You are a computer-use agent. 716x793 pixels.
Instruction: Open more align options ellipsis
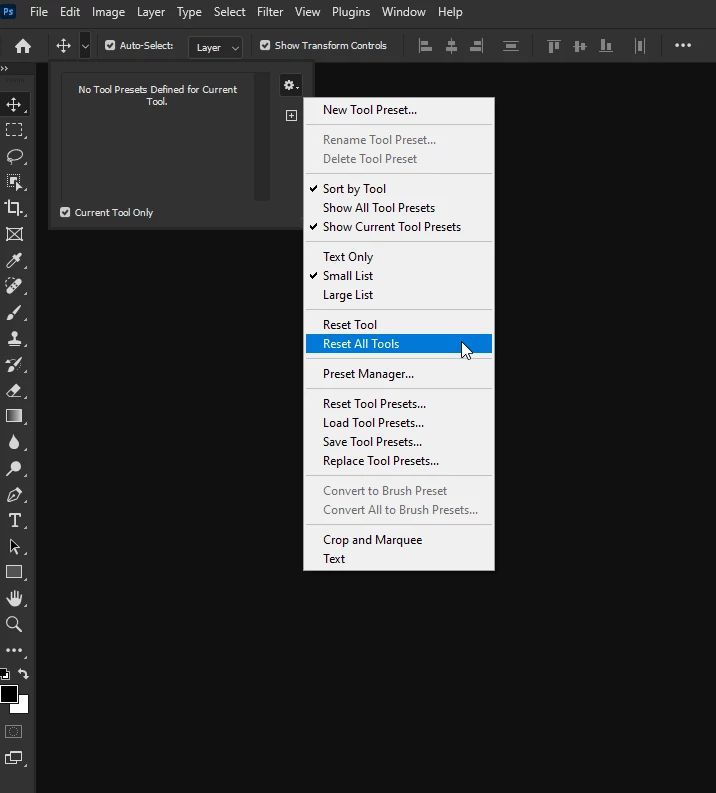pyautogui.click(x=683, y=46)
